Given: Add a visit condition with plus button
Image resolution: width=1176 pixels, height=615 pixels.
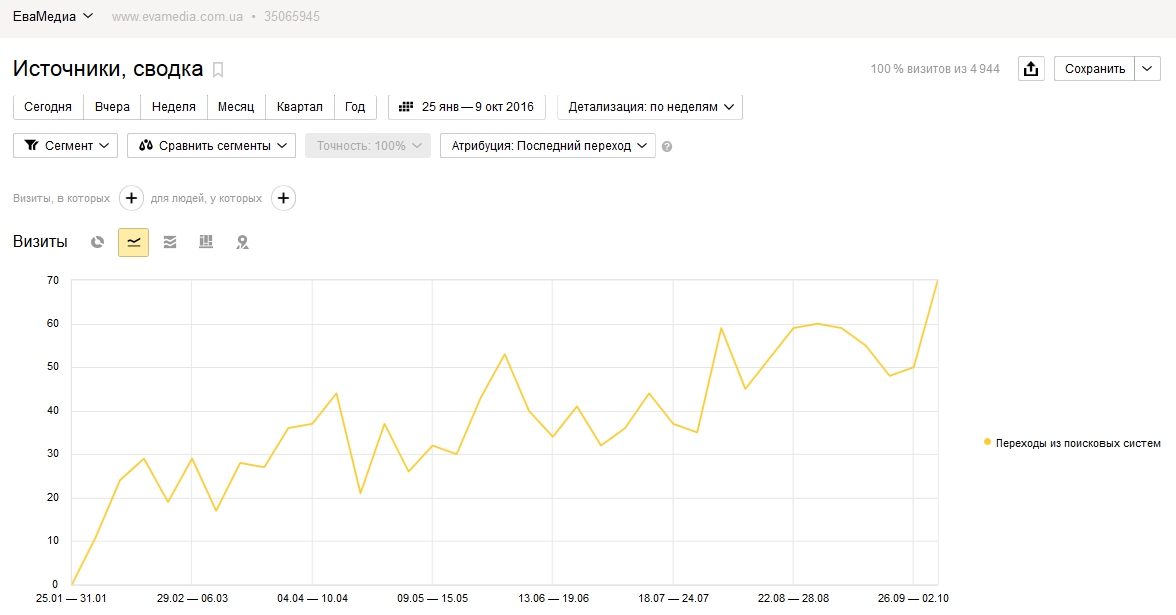Looking at the screenshot, I should click(131, 198).
